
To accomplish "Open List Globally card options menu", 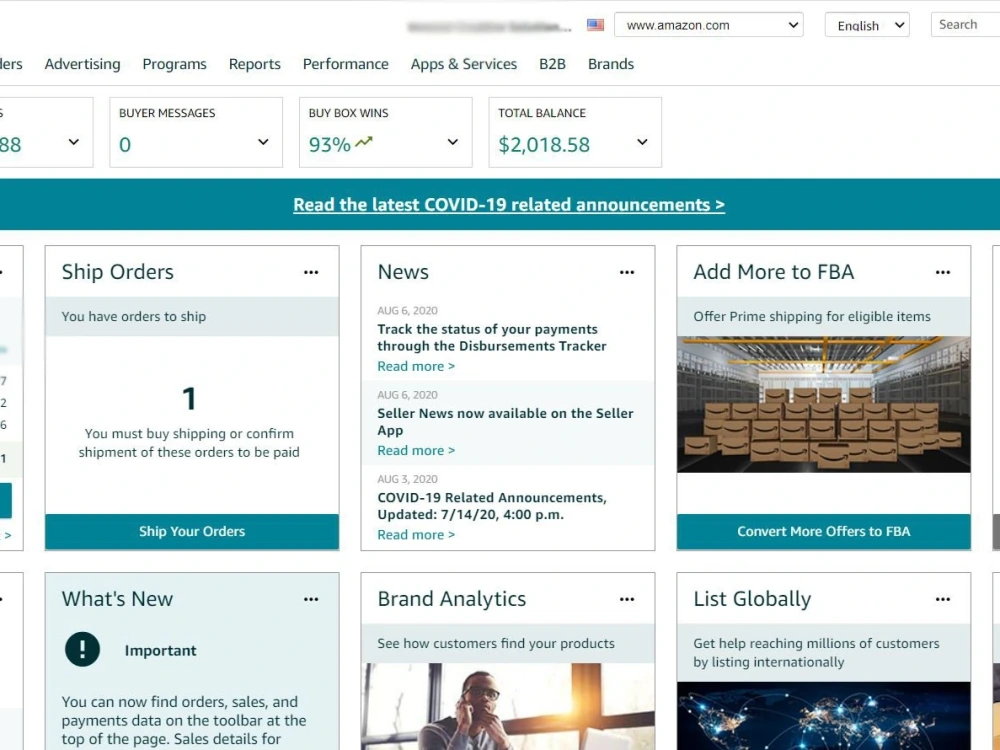I will coord(943,599).
